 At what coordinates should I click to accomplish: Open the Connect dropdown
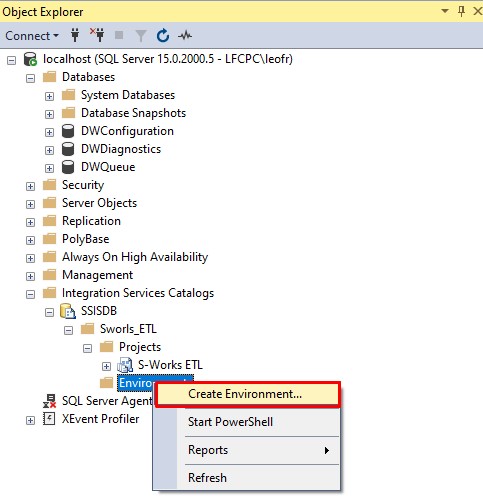tap(32, 36)
